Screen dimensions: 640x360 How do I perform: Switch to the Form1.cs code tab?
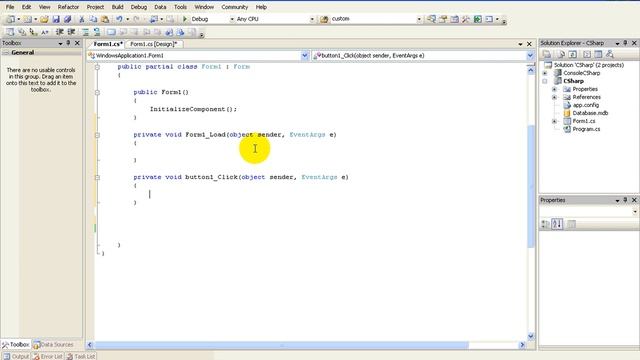[107, 44]
